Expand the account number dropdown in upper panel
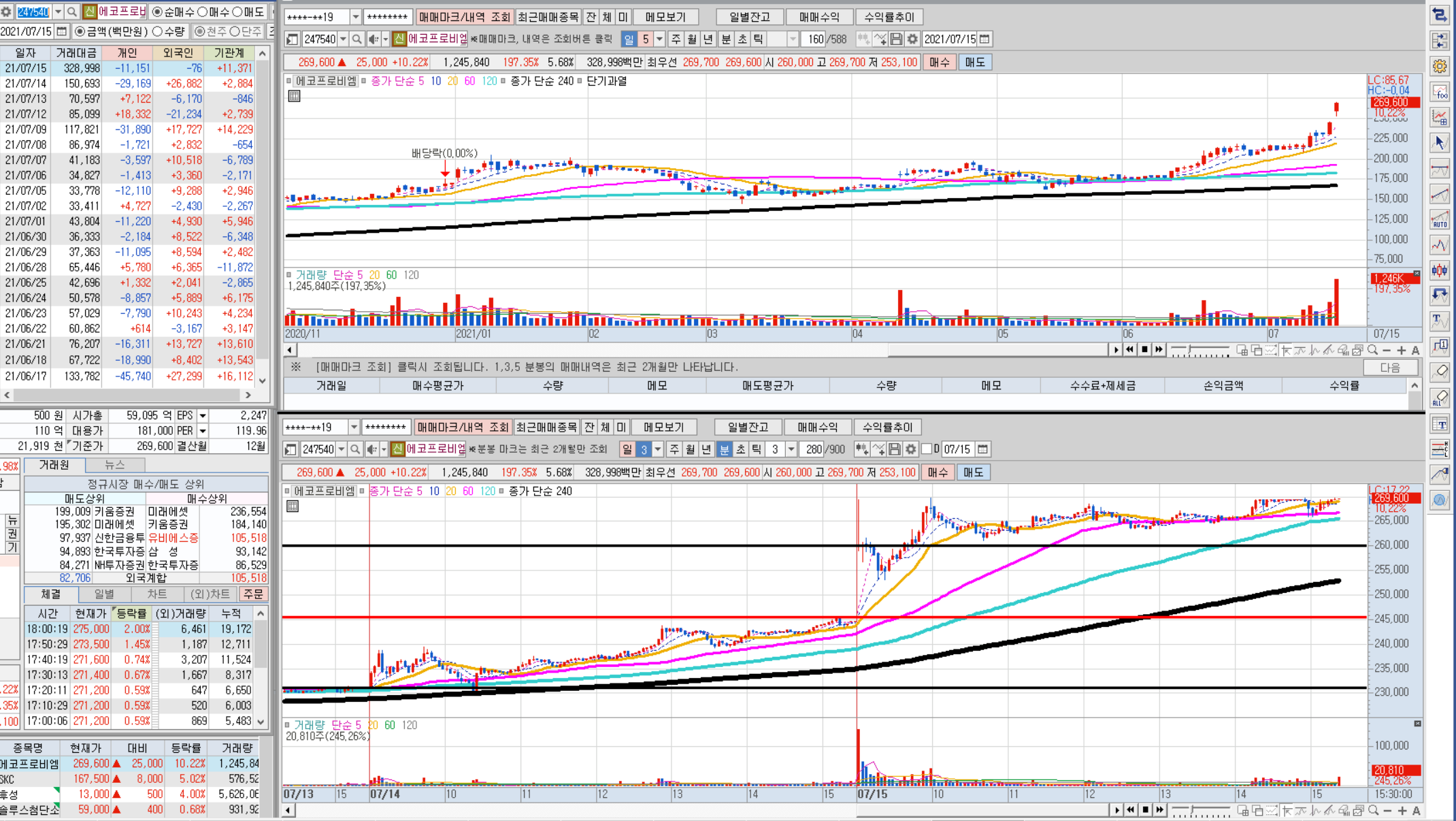This screenshot has width=1456, height=821. tap(355, 17)
